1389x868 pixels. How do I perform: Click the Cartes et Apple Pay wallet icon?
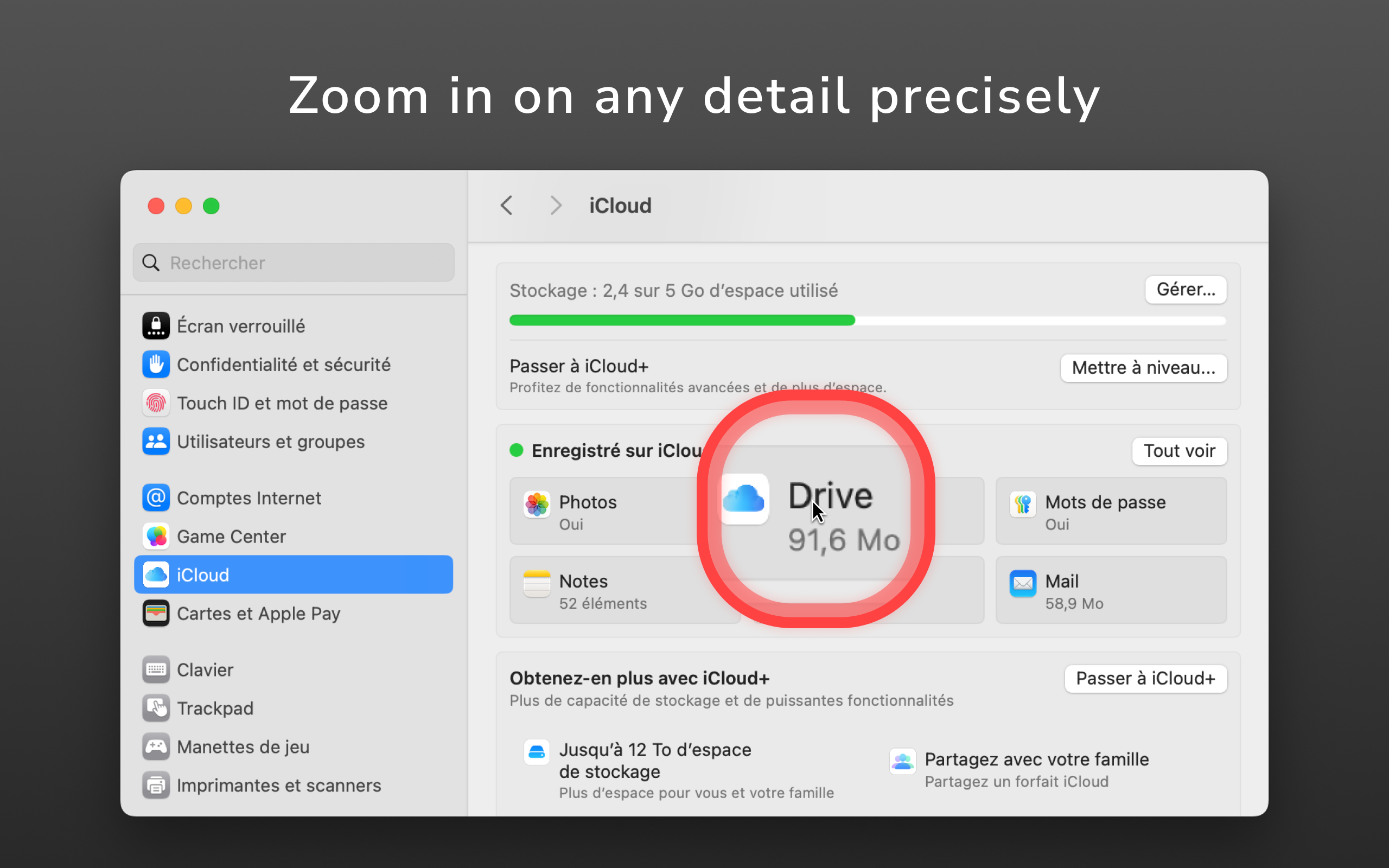point(156,613)
